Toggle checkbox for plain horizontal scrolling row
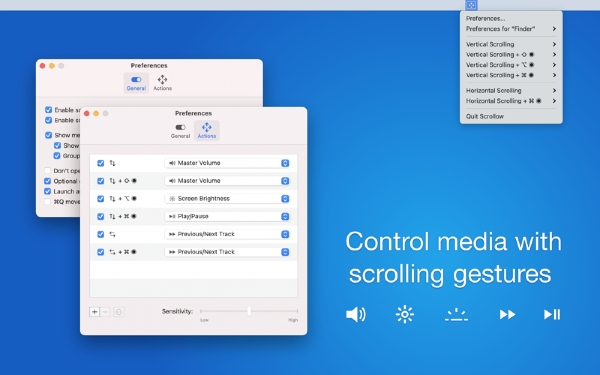The width and height of the screenshot is (600, 375). coord(101,234)
